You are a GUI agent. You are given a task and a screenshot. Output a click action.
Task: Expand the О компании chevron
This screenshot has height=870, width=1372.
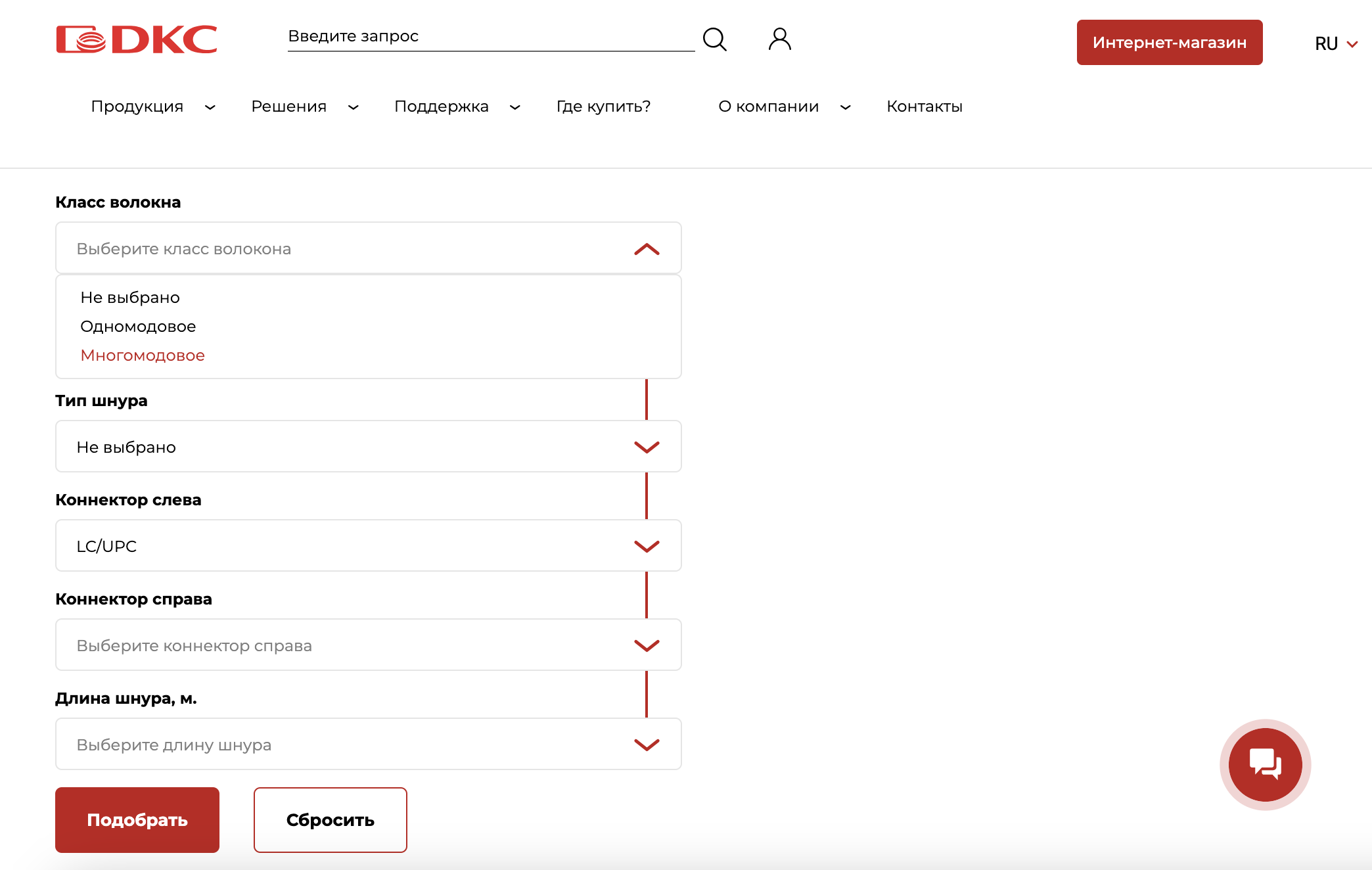click(x=846, y=107)
